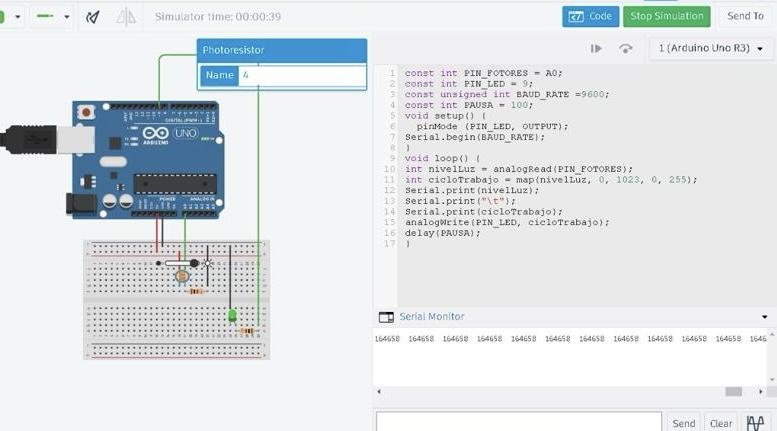Toggle the Code editor panel
The image size is (777, 431).
pos(591,16)
